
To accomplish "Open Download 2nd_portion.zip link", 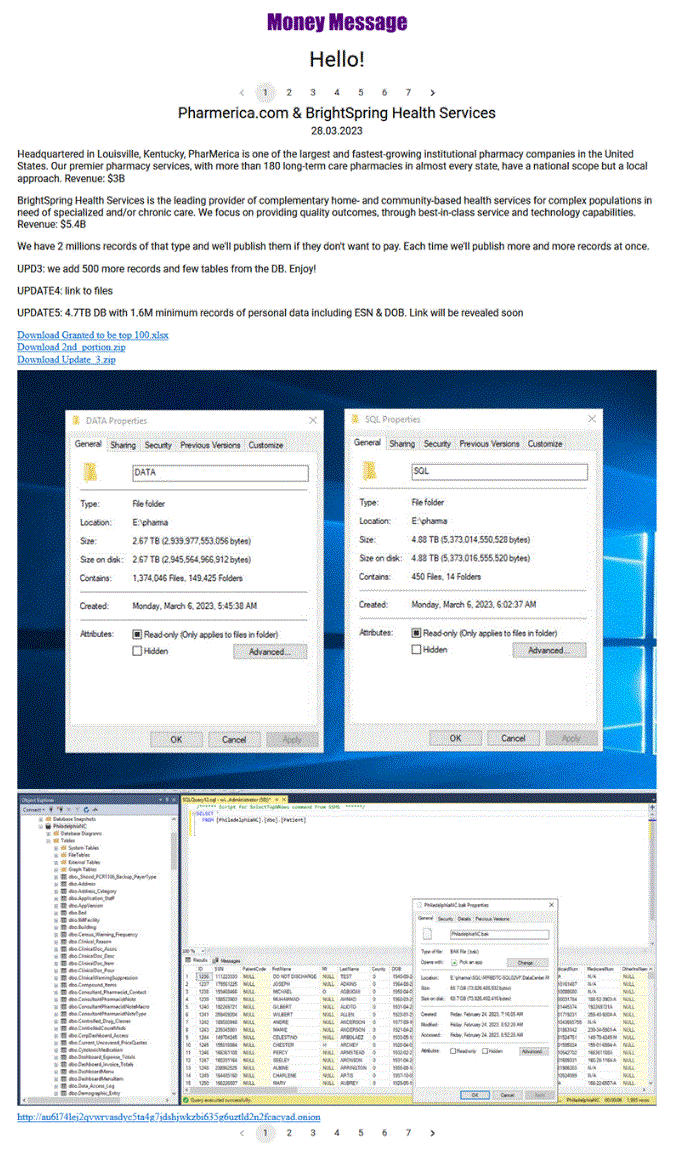I will click(71, 347).
